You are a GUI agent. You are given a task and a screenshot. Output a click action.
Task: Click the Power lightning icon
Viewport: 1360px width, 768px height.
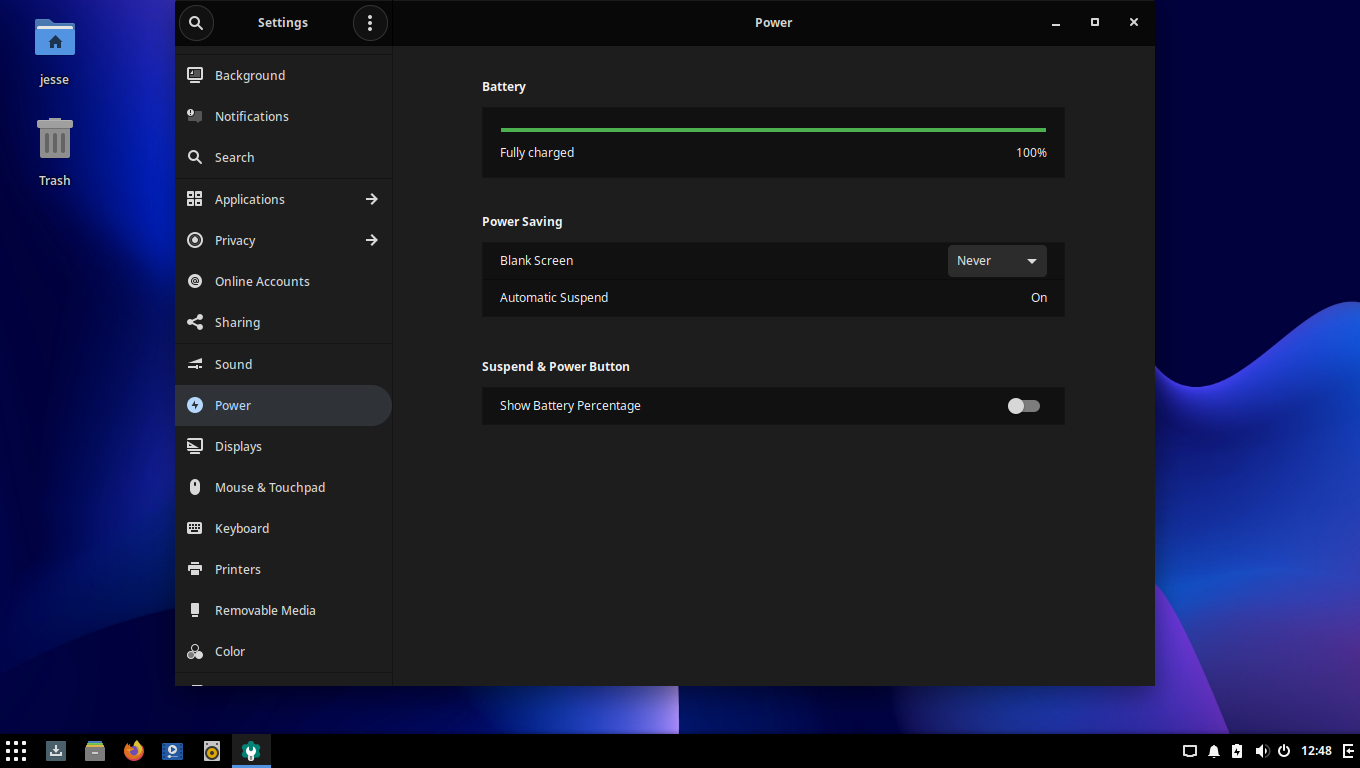pyautogui.click(x=195, y=405)
